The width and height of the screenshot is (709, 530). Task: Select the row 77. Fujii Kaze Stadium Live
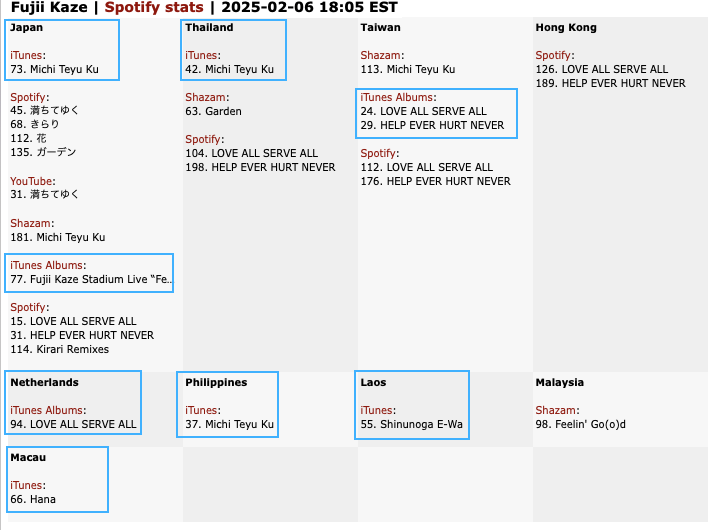tap(91, 279)
